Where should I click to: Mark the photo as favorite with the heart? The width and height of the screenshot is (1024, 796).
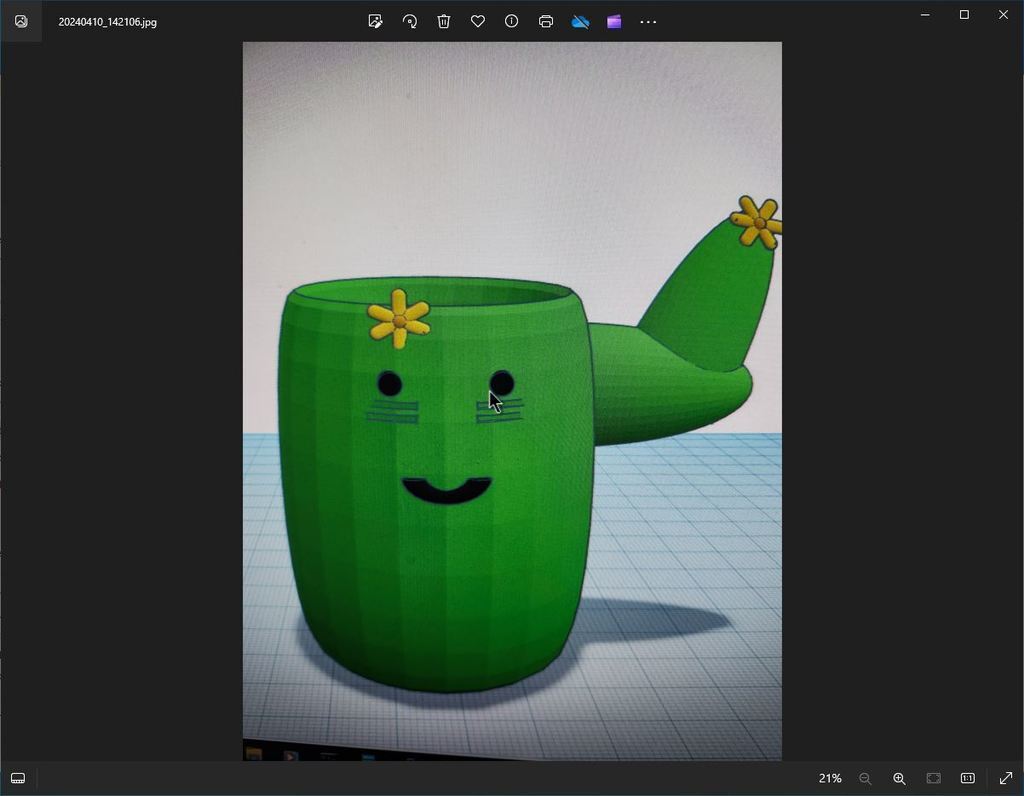click(x=478, y=21)
